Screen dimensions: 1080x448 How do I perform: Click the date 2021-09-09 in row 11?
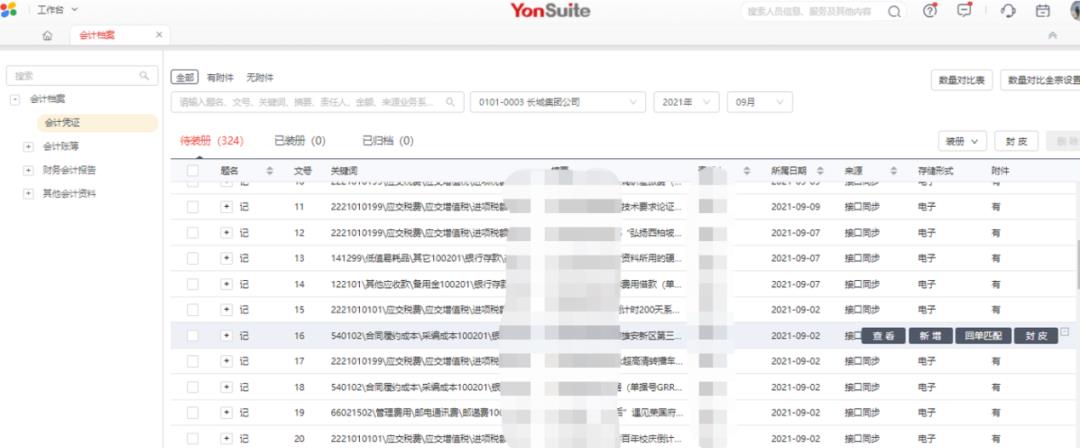(796, 207)
